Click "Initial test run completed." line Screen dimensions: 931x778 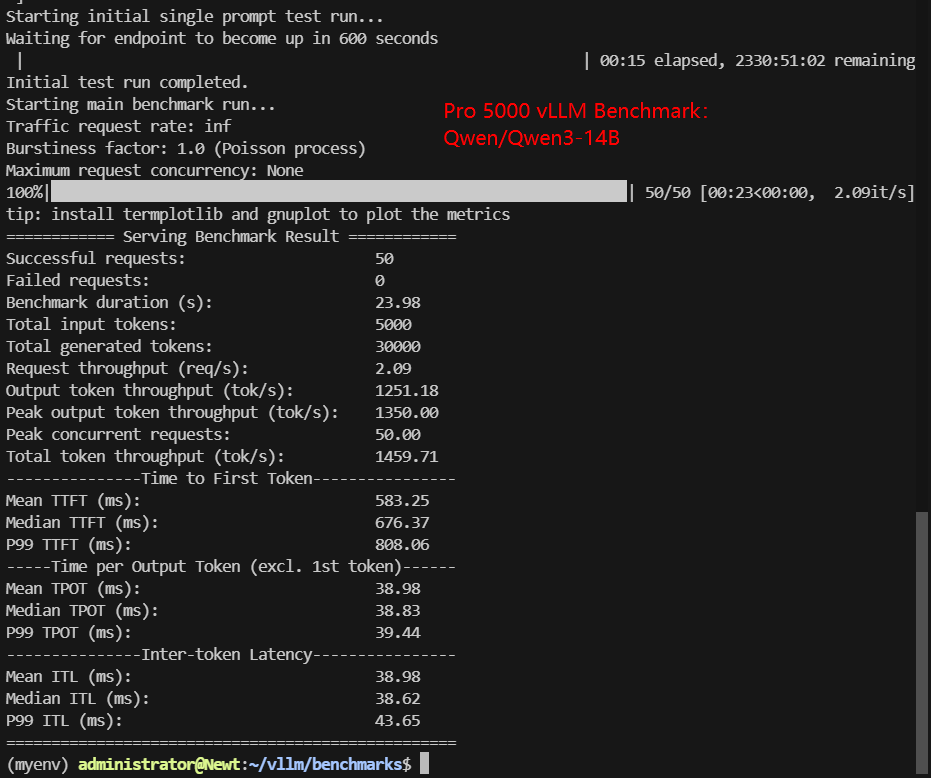click(127, 82)
